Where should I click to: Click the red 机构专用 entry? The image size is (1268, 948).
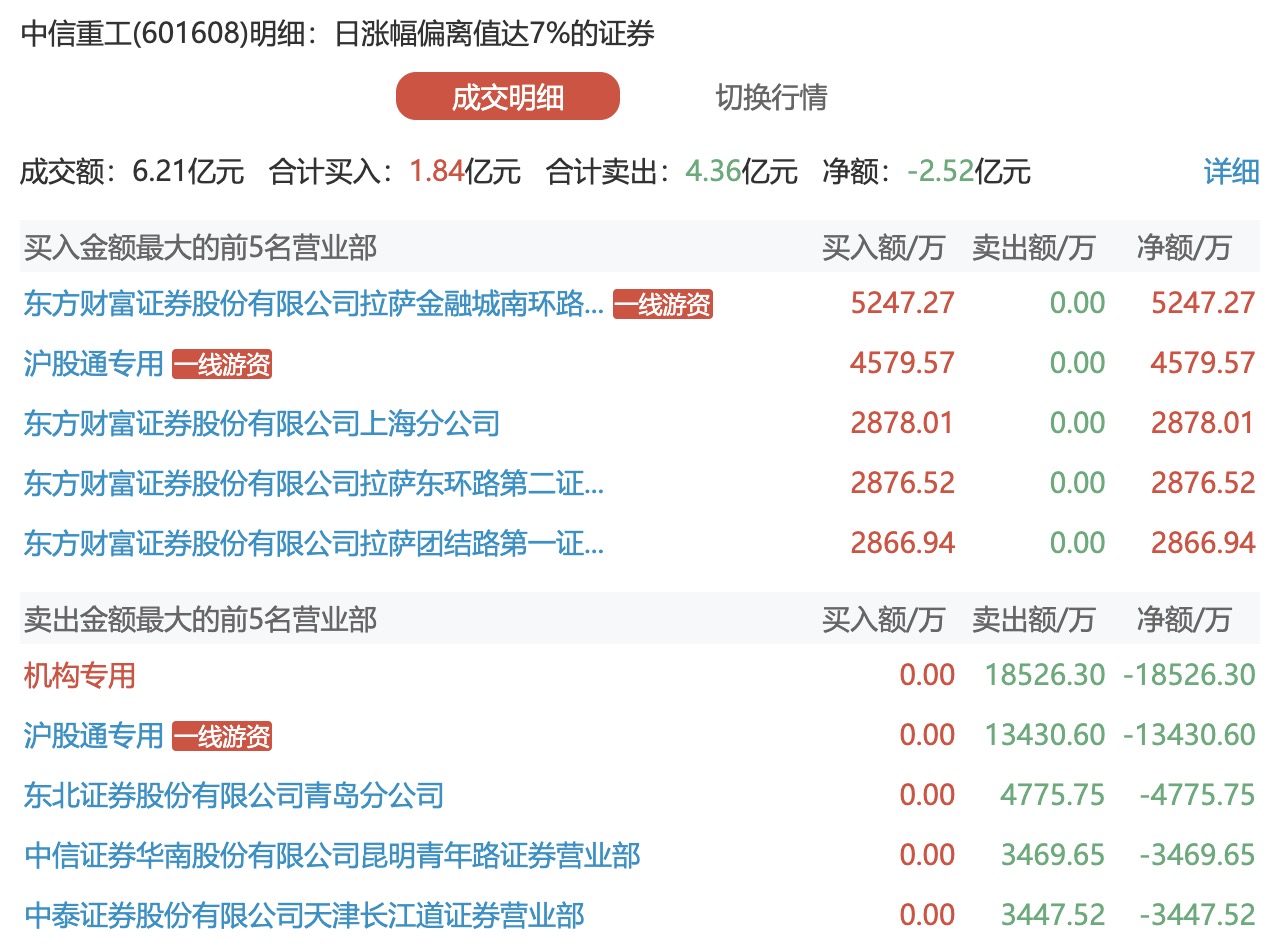tap(79, 676)
